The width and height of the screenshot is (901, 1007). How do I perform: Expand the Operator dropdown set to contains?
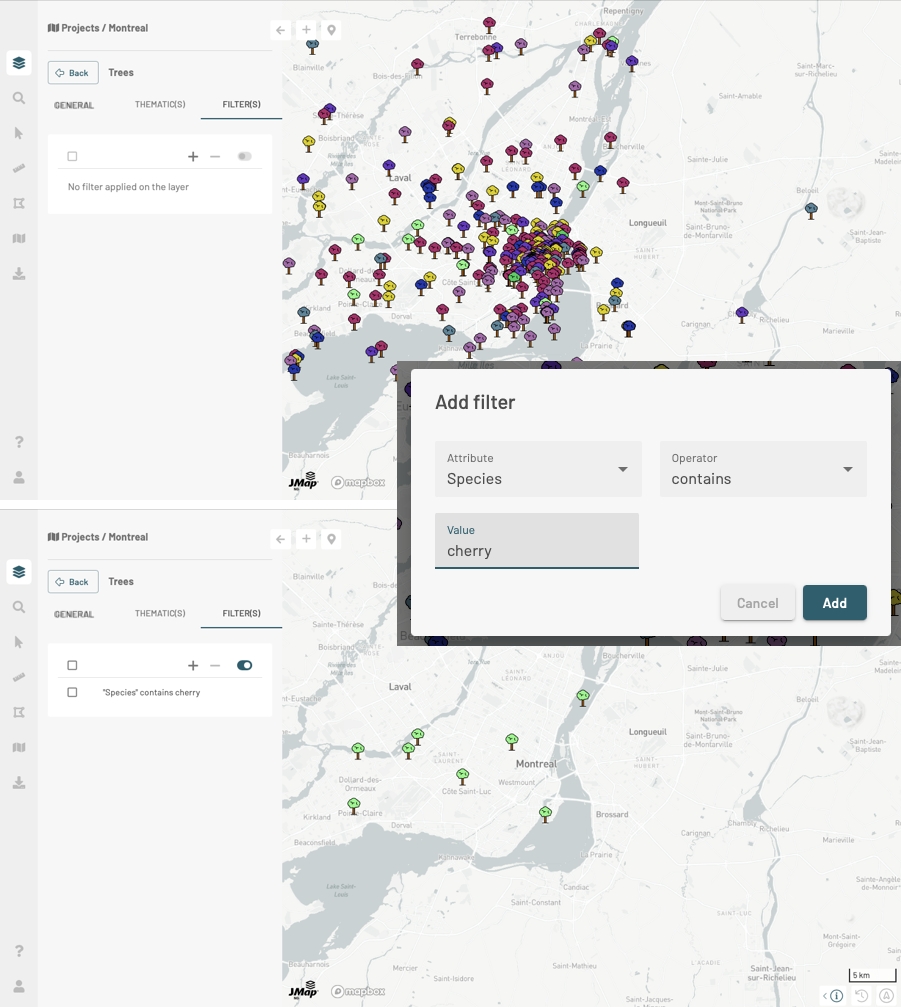[762, 469]
